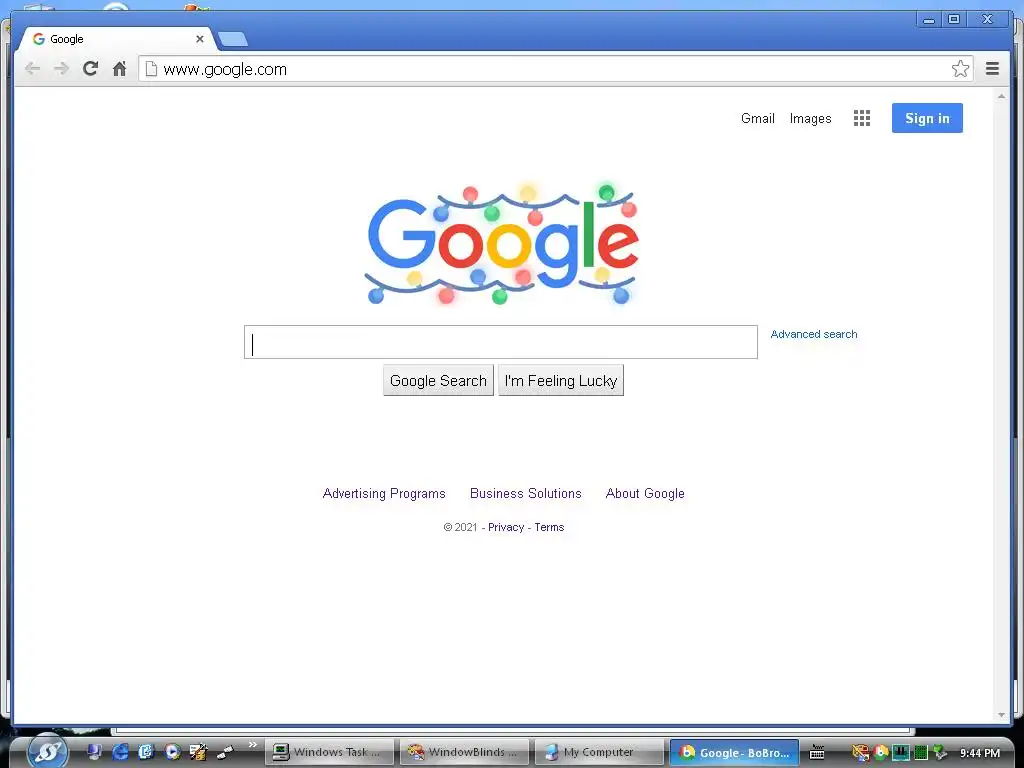Click the blue Sign in button
This screenshot has height=768, width=1024.
(927, 118)
